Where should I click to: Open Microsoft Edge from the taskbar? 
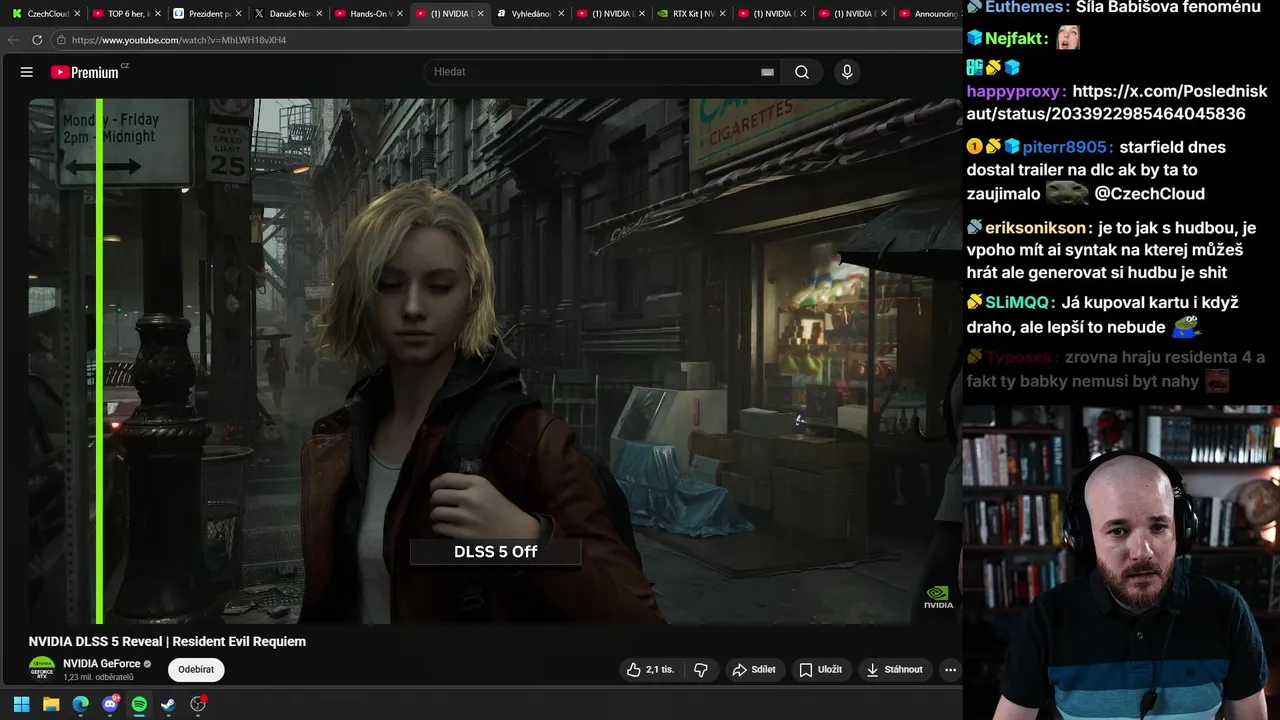[x=81, y=704]
